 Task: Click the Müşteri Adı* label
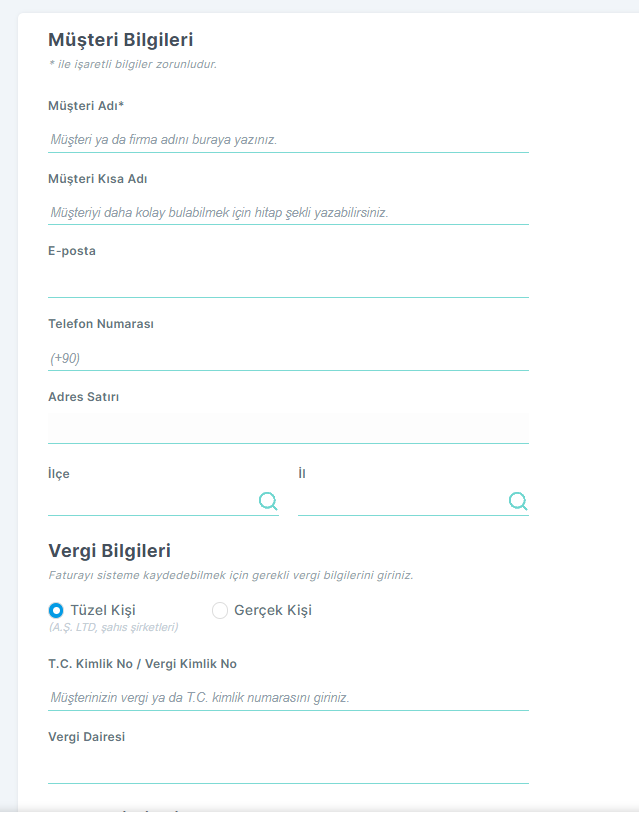coord(86,106)
